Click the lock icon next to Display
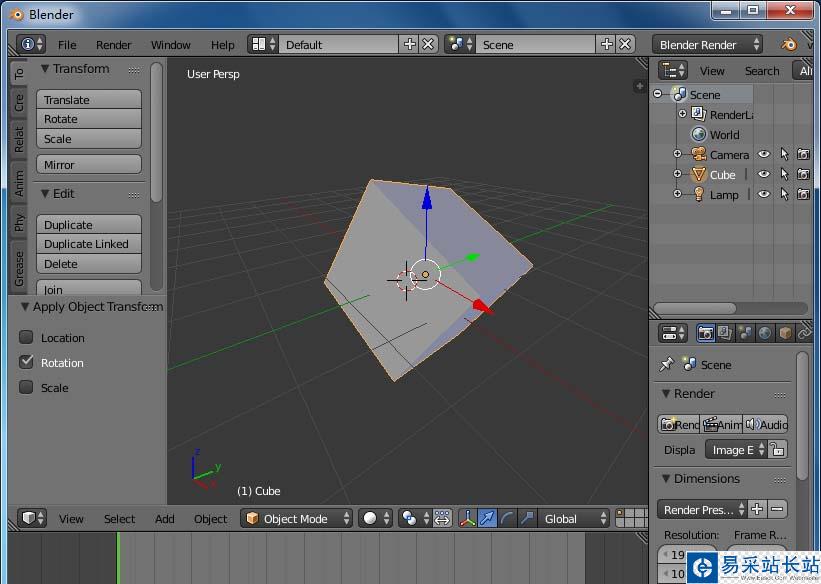 click(777, 450)
